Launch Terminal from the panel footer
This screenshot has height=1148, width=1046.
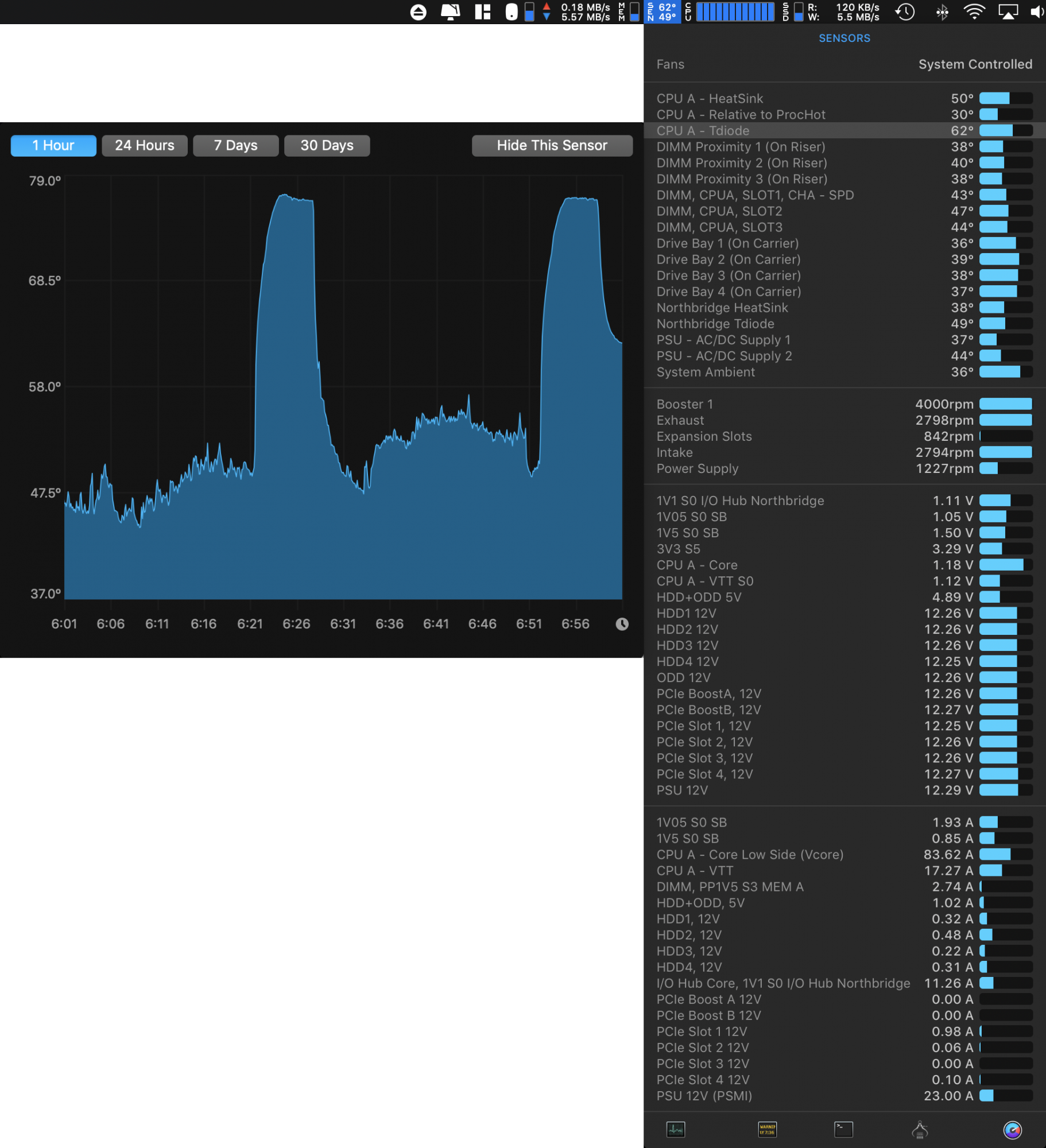click(x=843, y=1130)
